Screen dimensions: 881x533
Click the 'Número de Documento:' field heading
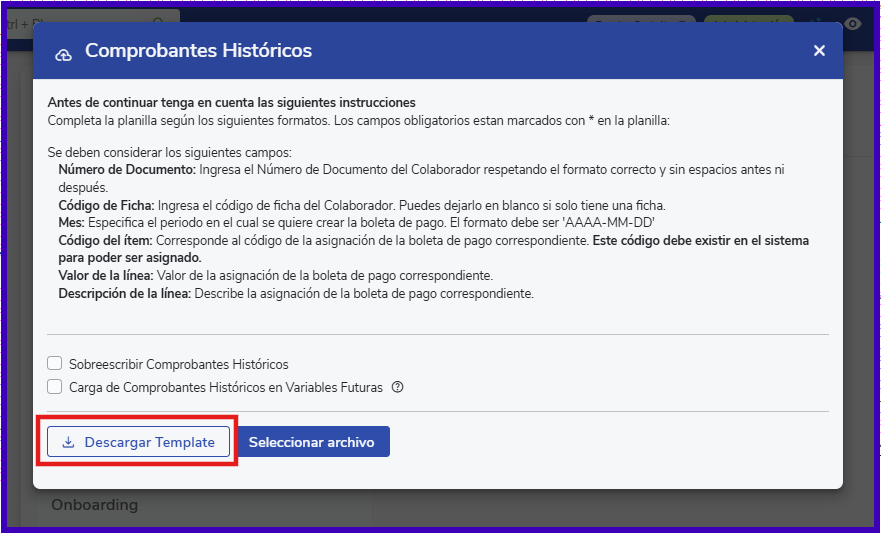[126, 171]
